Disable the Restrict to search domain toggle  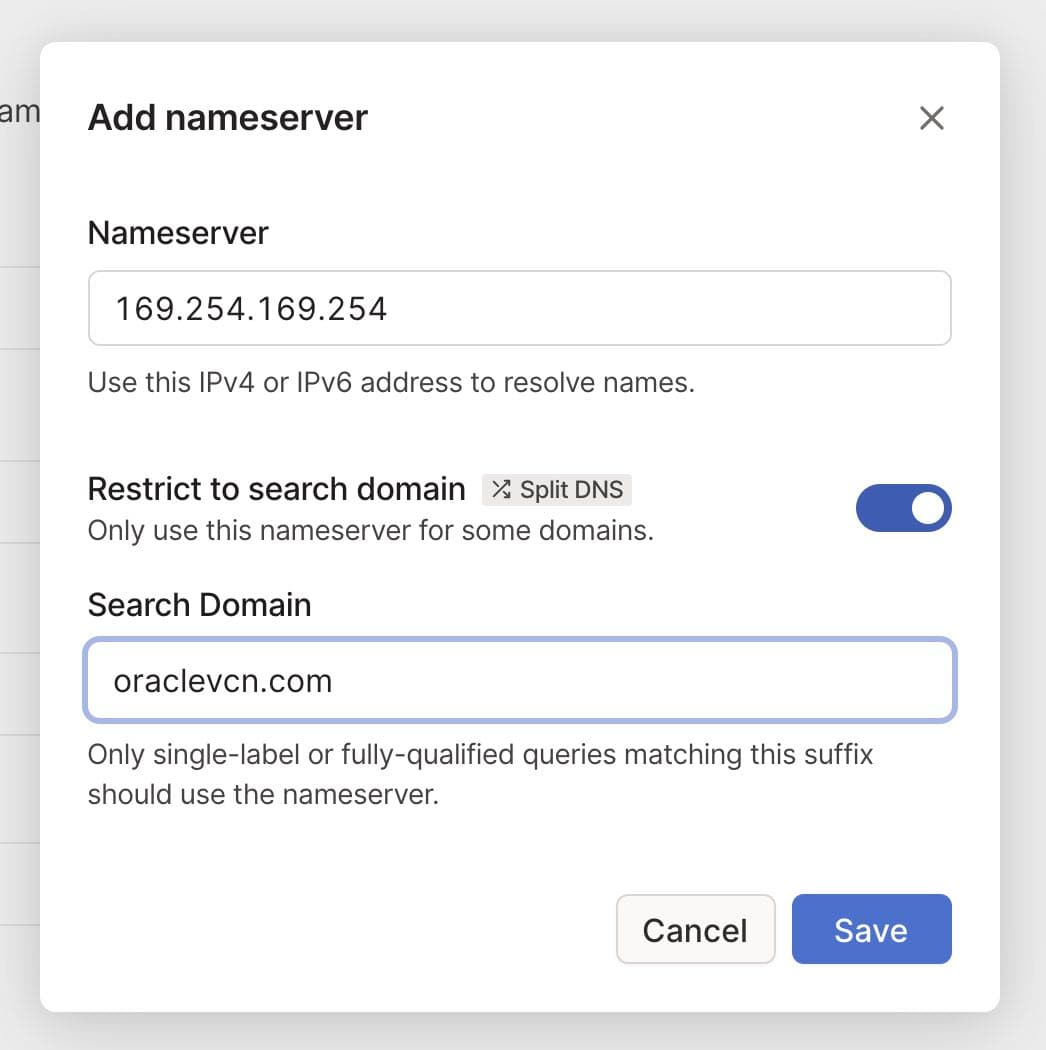point(903,508)
